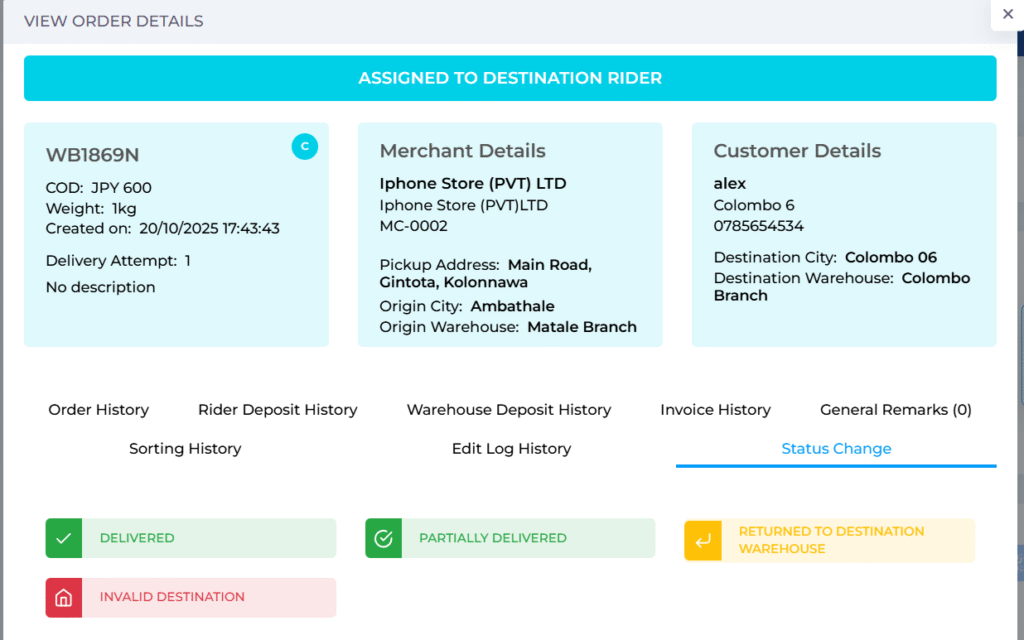This screenshot has width=1024, height=640.
Task: Set status to Partially Delivered
Action: (x=527, y=538)
